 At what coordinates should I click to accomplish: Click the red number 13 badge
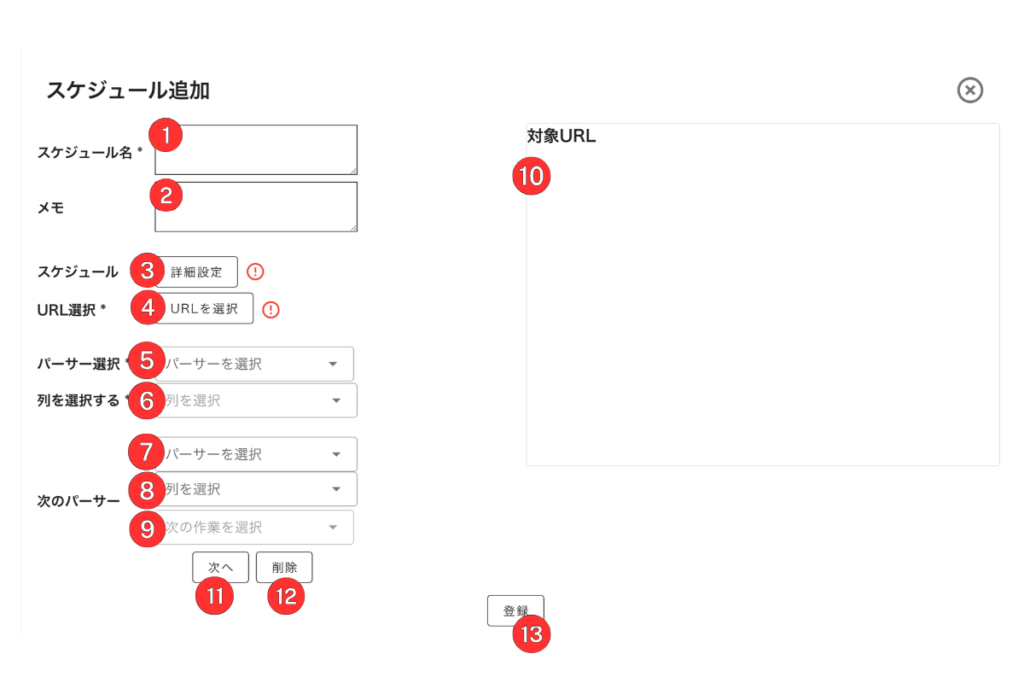point(532,633)
